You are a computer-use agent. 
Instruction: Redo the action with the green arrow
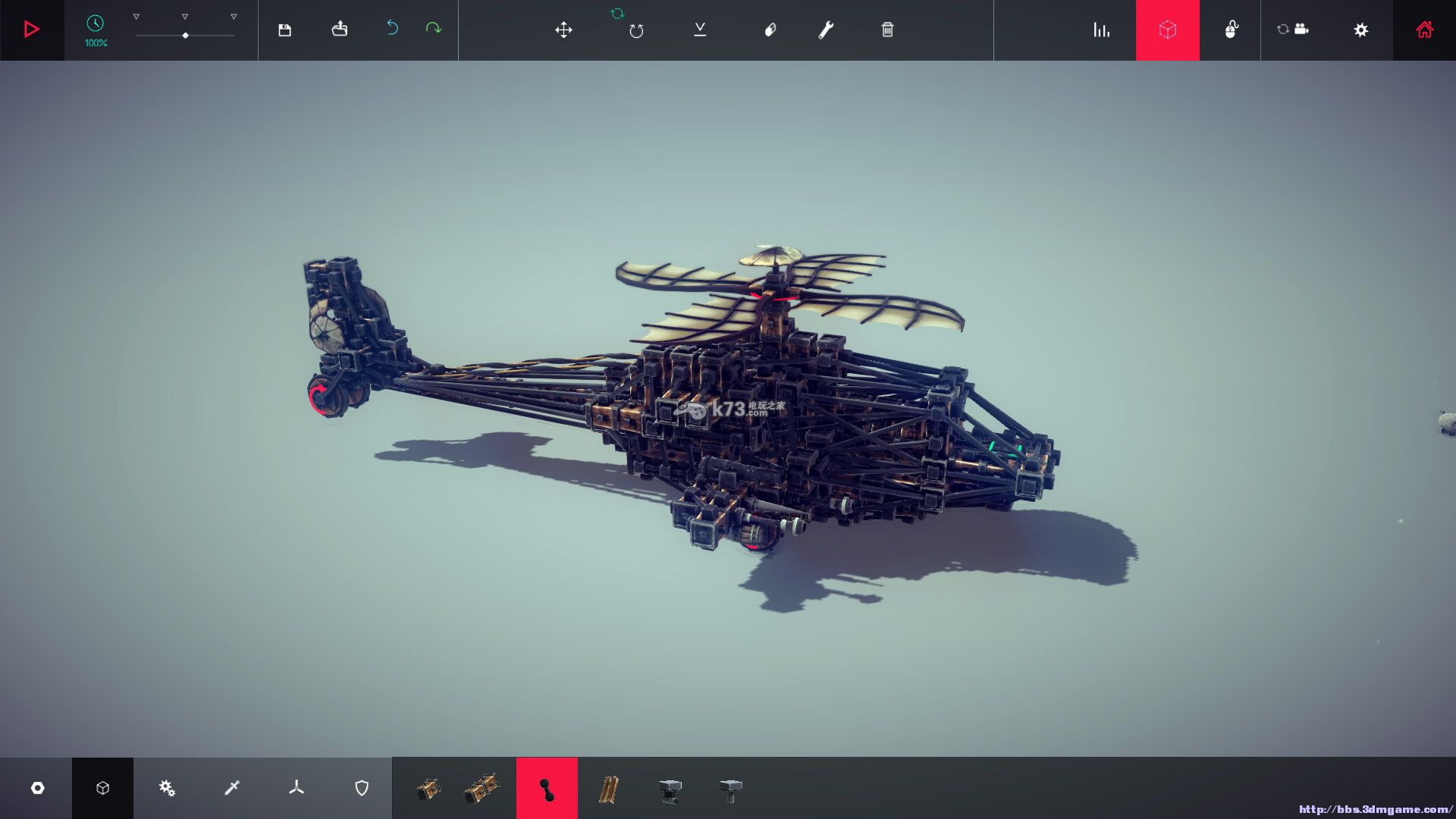click(x=433, y=28)
